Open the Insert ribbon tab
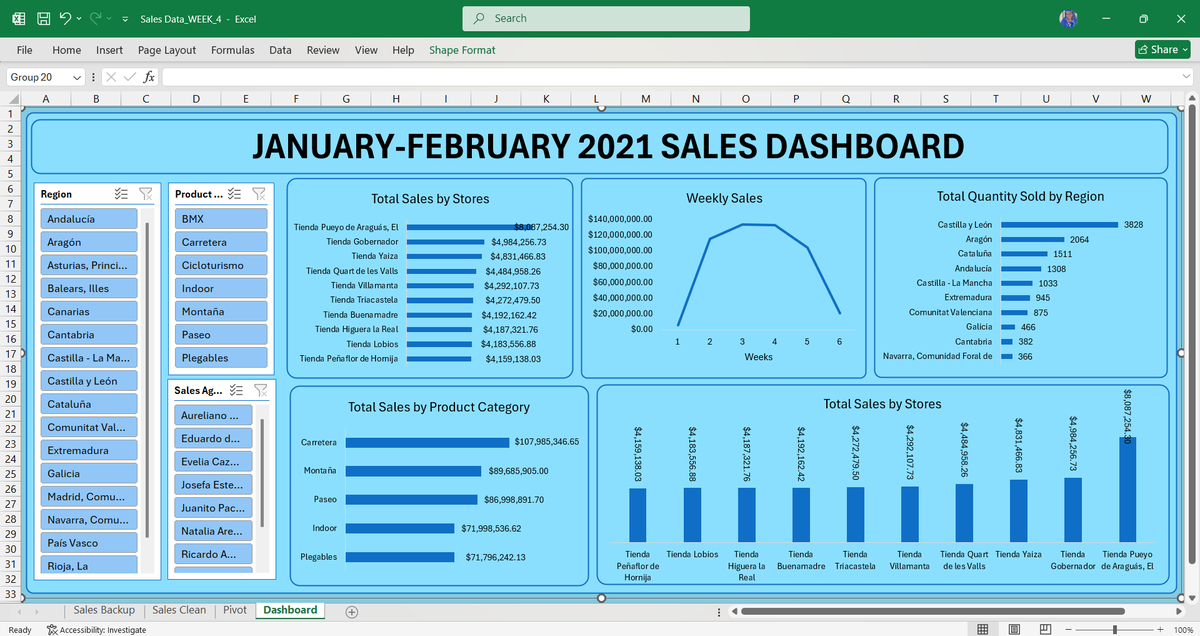This screenshot has height=636, width=1200. click(110, 50)
